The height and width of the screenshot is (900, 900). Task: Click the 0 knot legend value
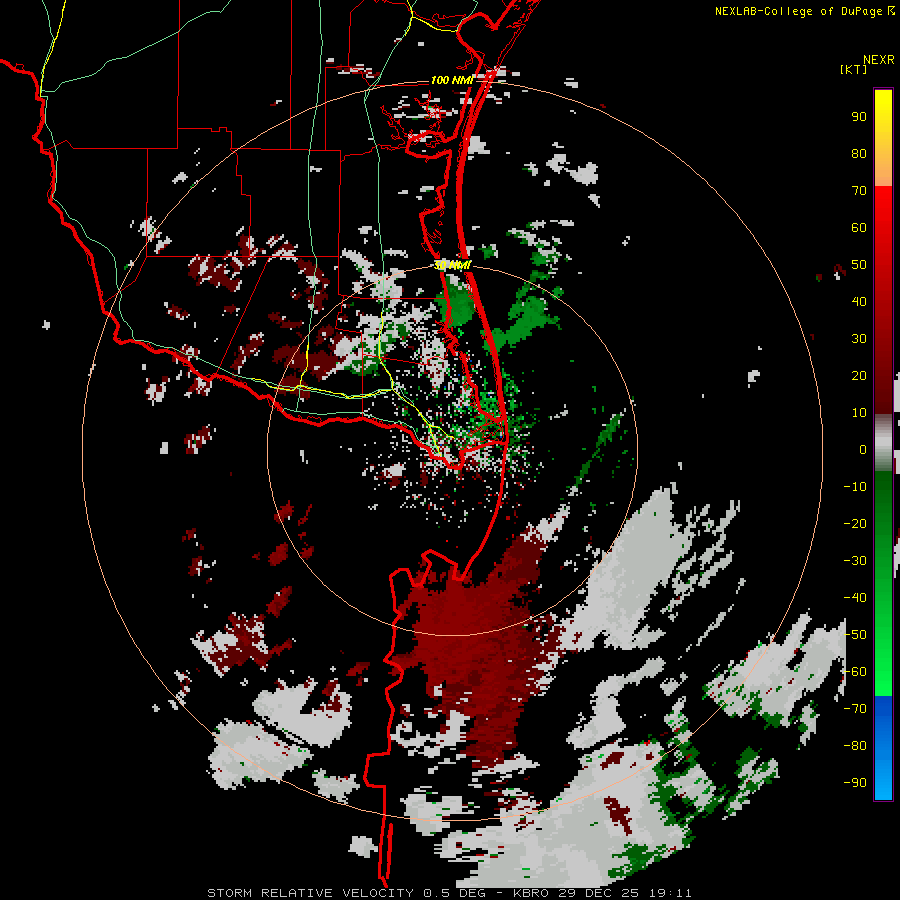[x=863, y=449]
